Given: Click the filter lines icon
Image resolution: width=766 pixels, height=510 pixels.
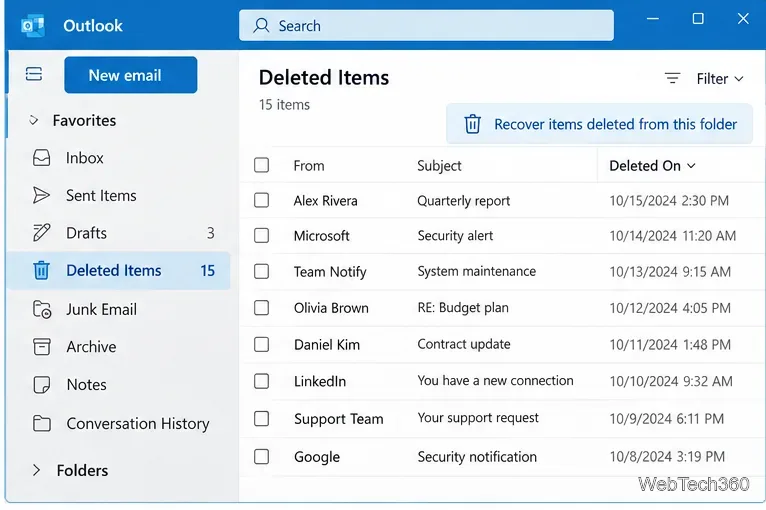Looking at the screenshot, I should pyautogui.click(x=673, y=78).
